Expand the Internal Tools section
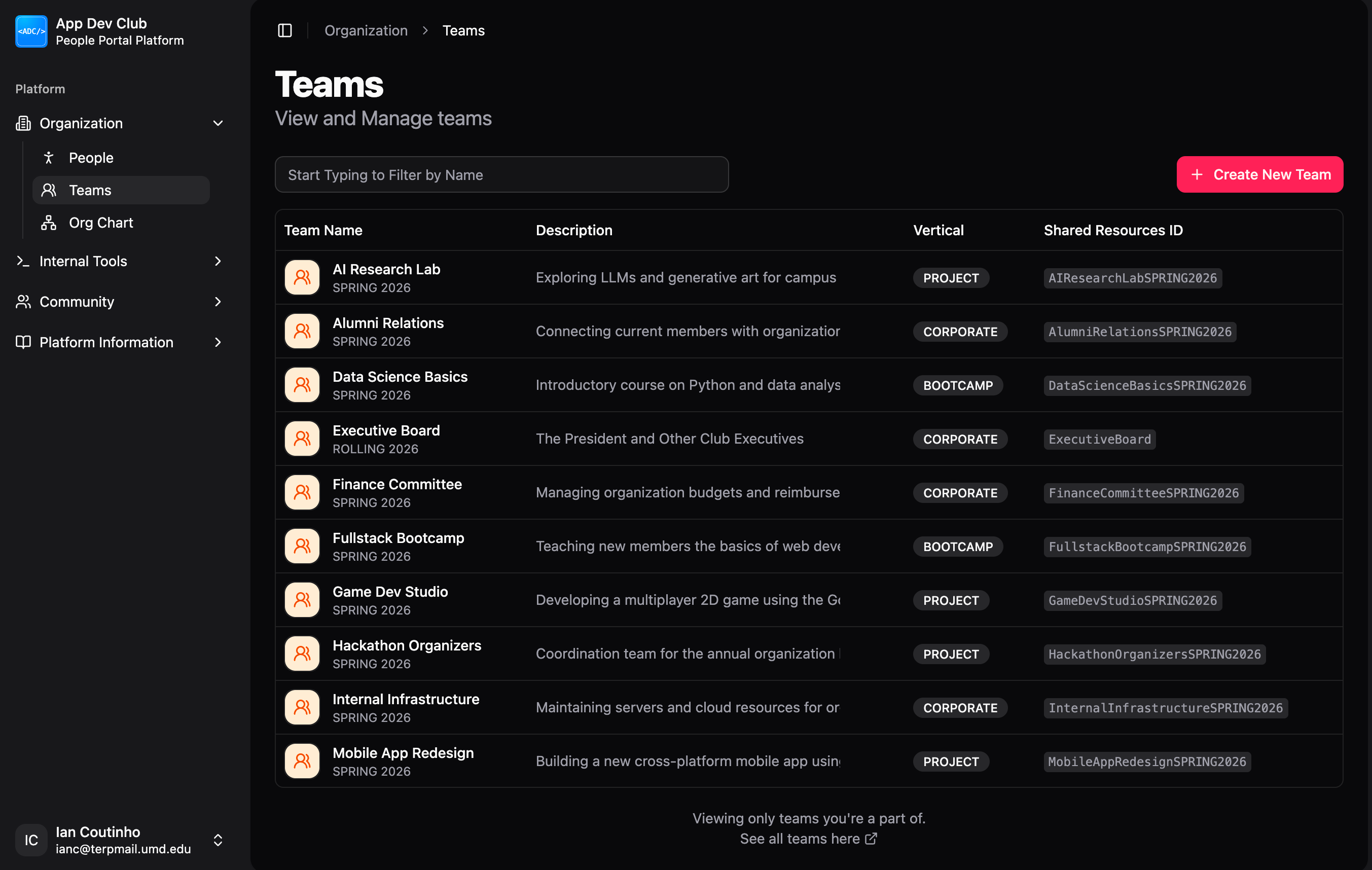The image size is (1372, 870). point(218,261)
